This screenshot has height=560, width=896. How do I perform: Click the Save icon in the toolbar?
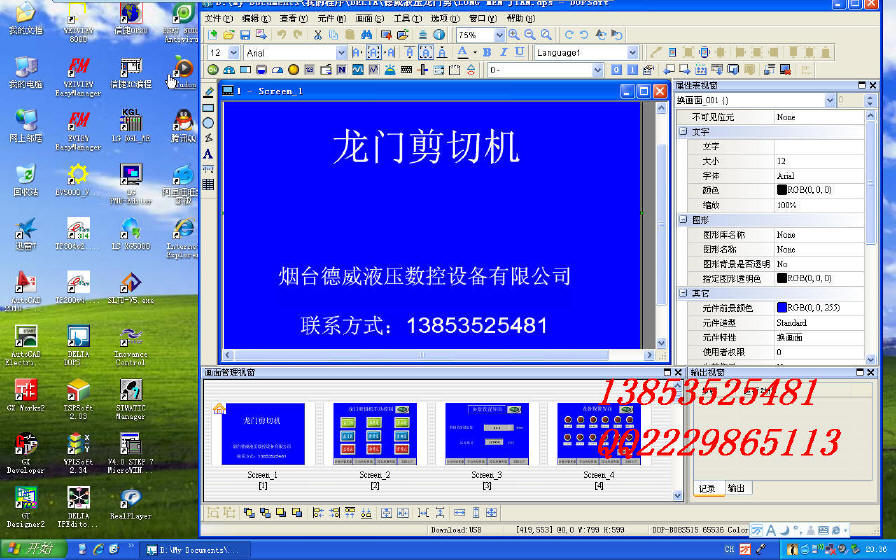(x=245, y=35)
